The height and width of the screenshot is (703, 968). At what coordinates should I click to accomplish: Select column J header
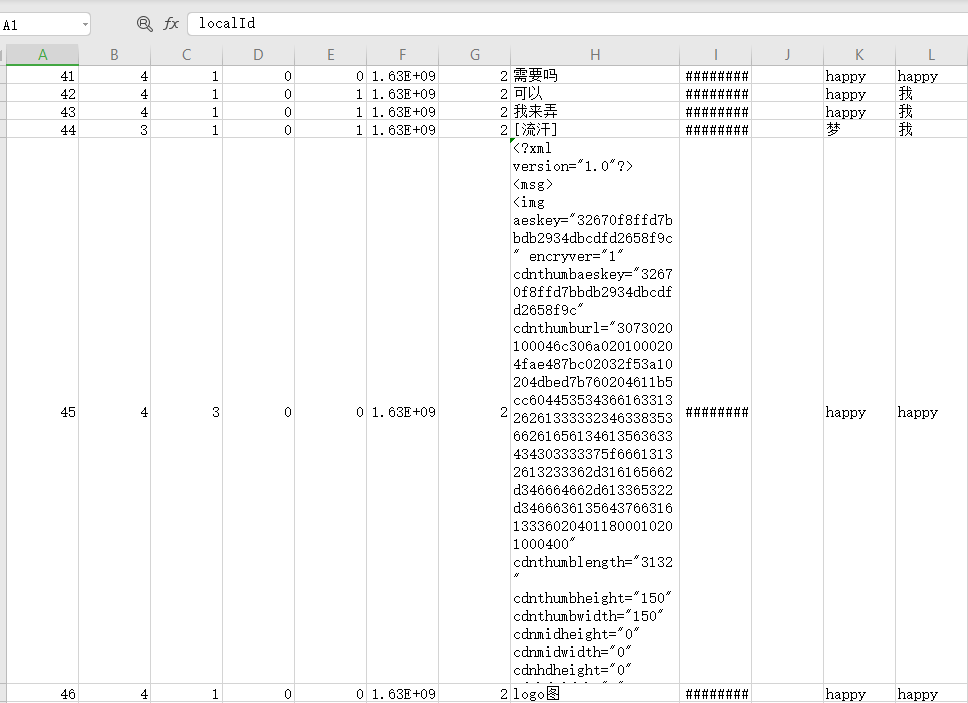[x=787, y=55]
